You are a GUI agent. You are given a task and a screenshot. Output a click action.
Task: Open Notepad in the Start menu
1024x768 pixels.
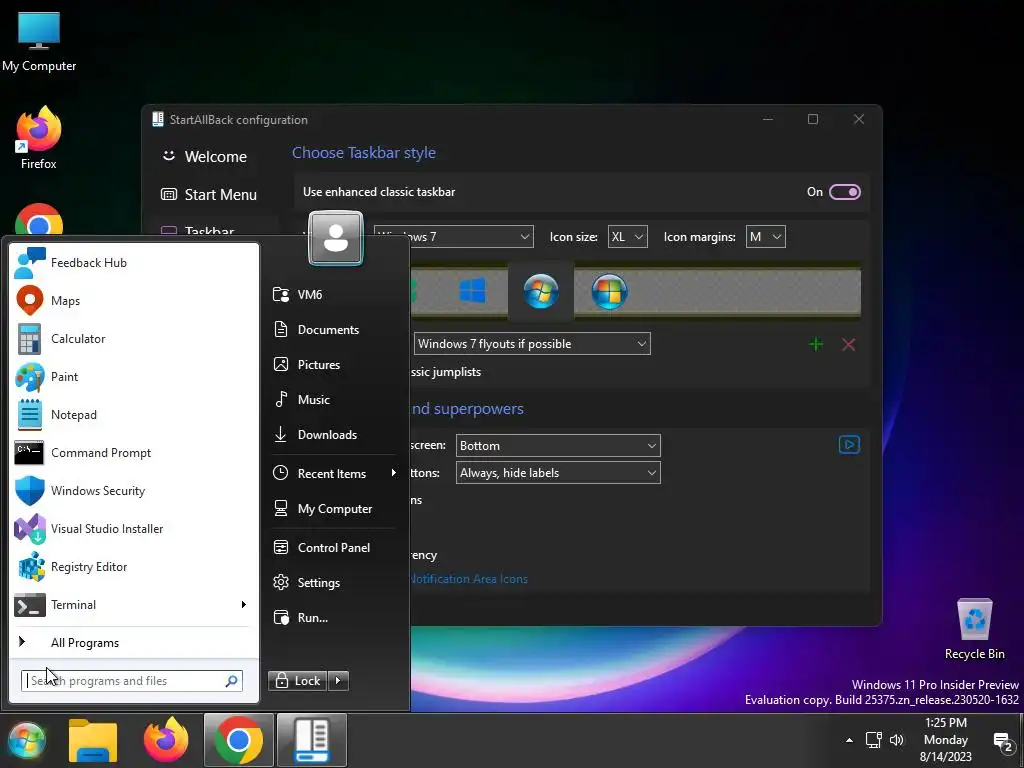pos(134,415)
